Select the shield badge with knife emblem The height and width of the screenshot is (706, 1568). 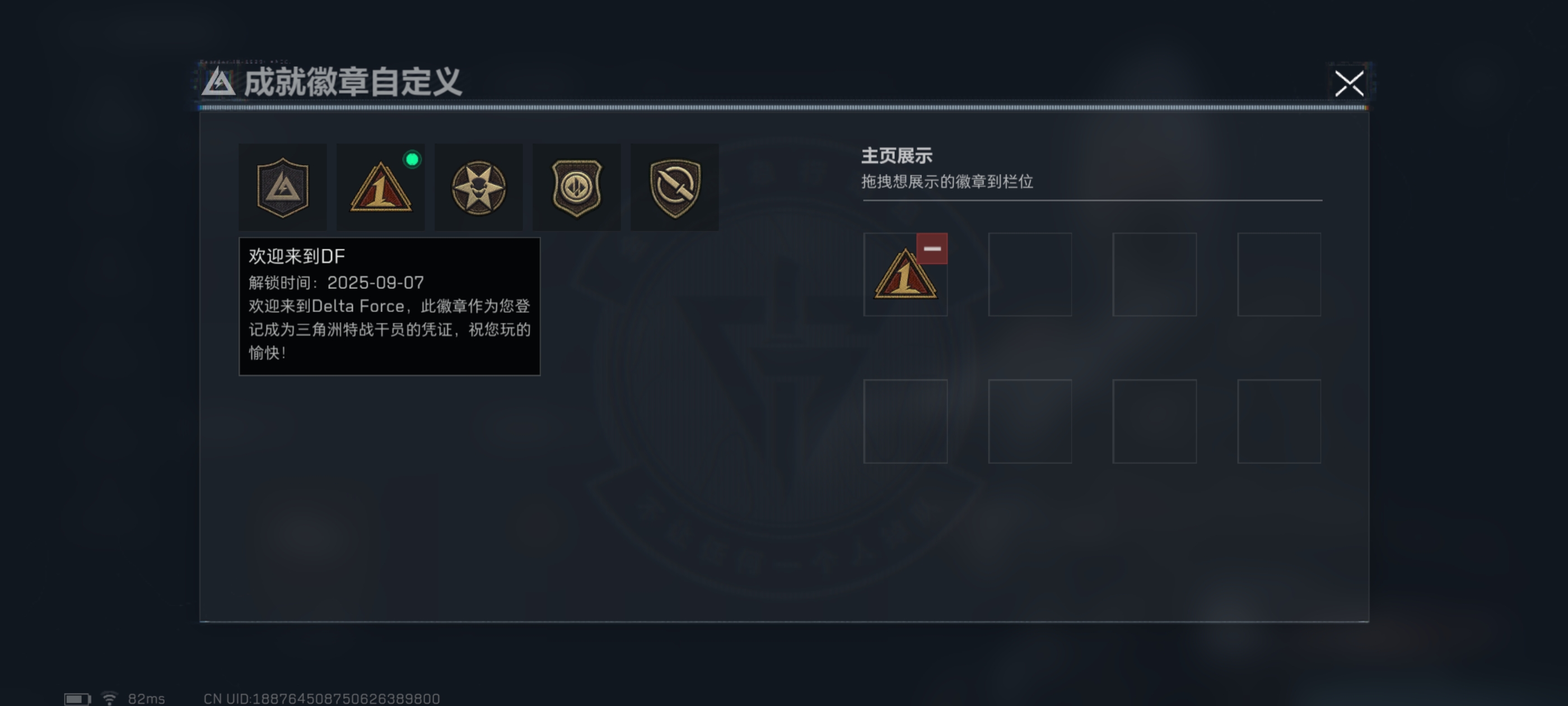(x=674, y=187)
